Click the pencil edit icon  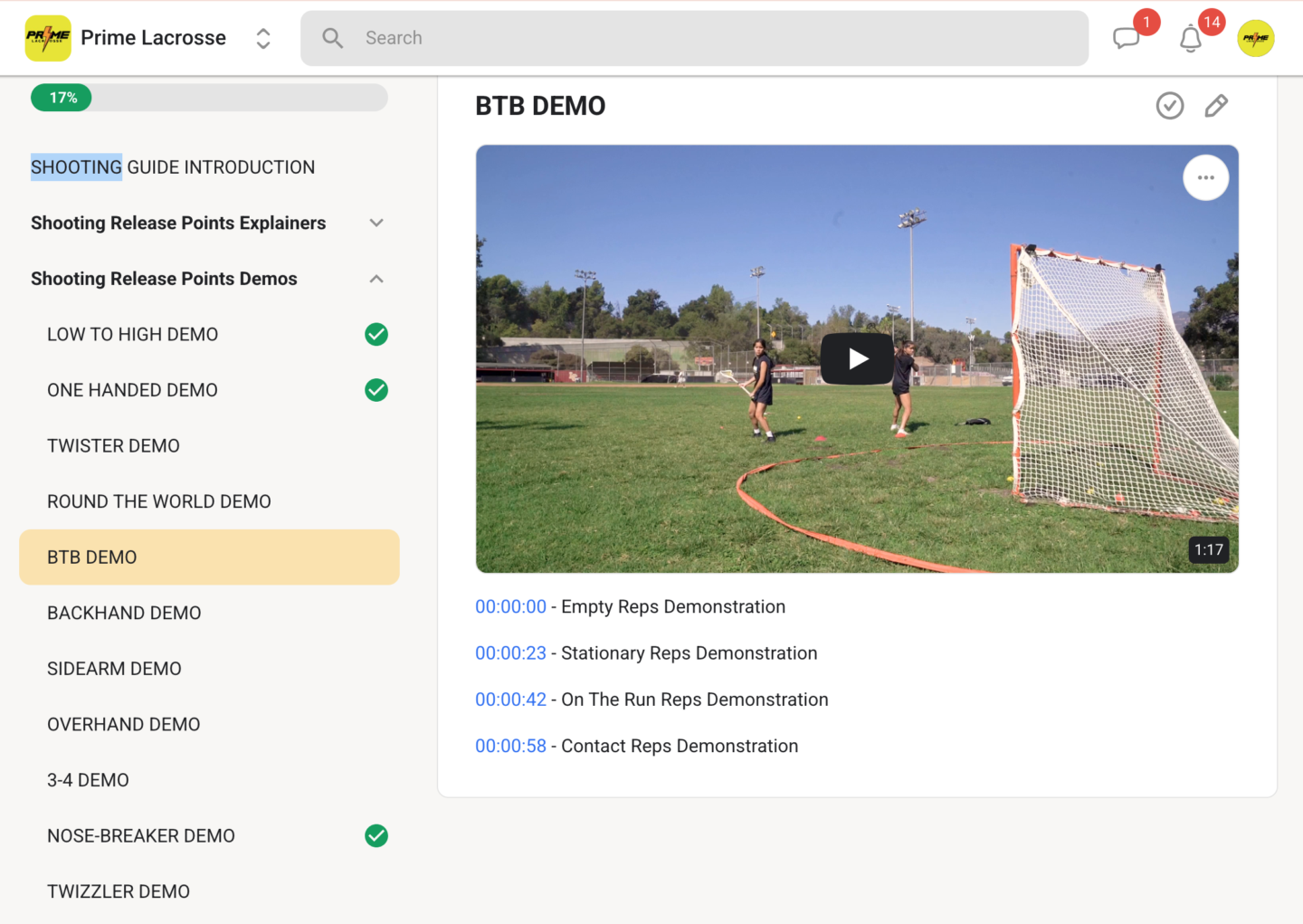[1216, 106]
